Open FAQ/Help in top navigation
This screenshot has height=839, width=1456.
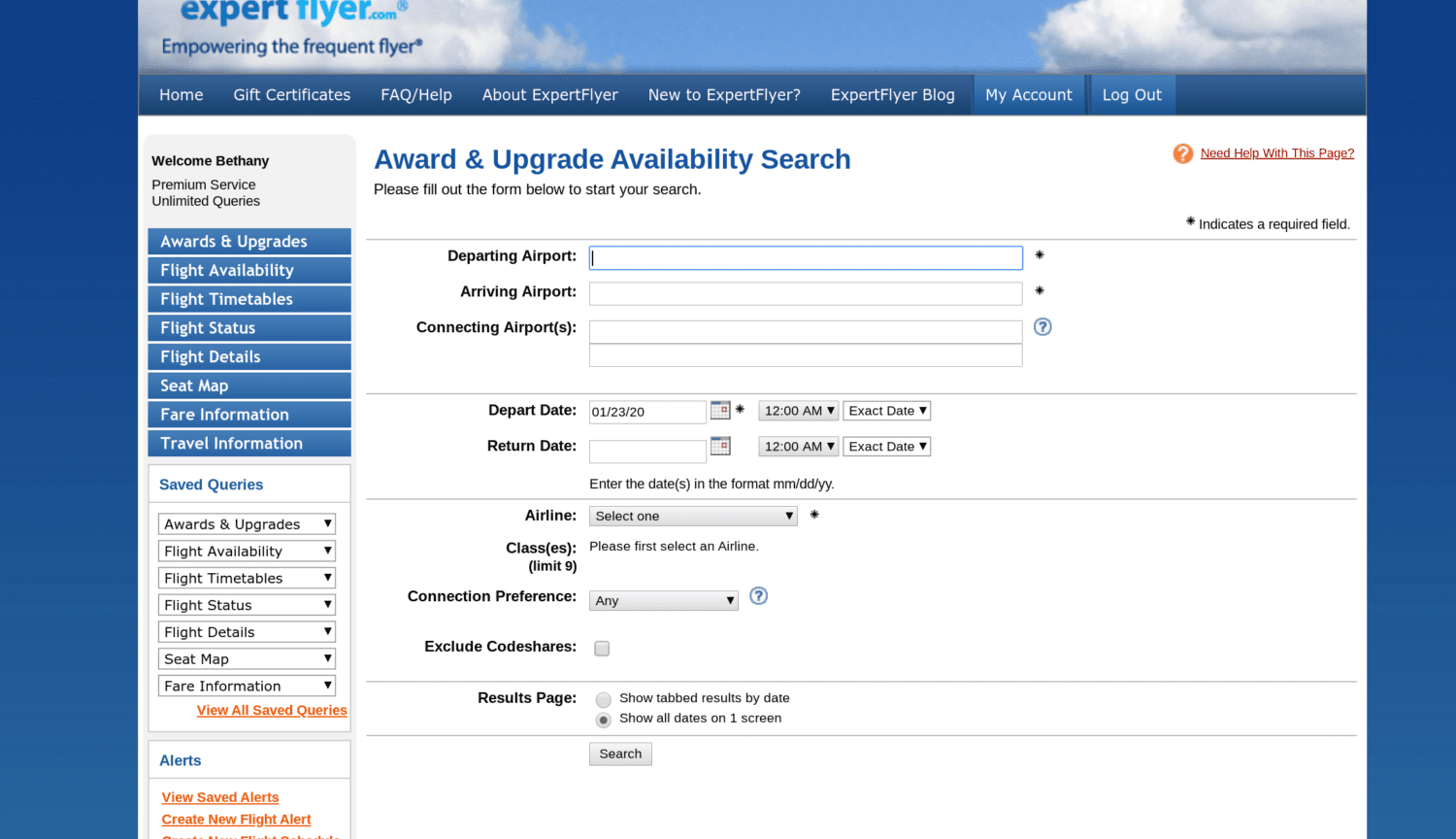(416, 95)
